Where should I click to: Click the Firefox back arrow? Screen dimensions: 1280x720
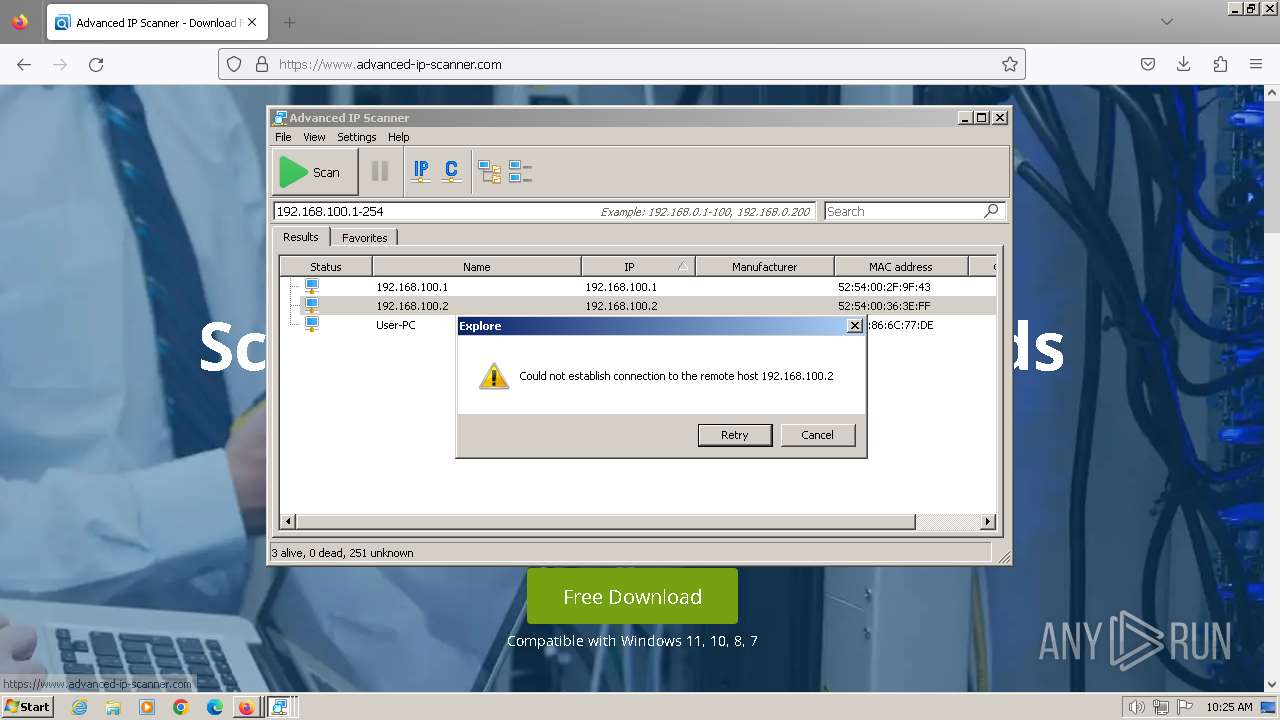pos(24,64)
